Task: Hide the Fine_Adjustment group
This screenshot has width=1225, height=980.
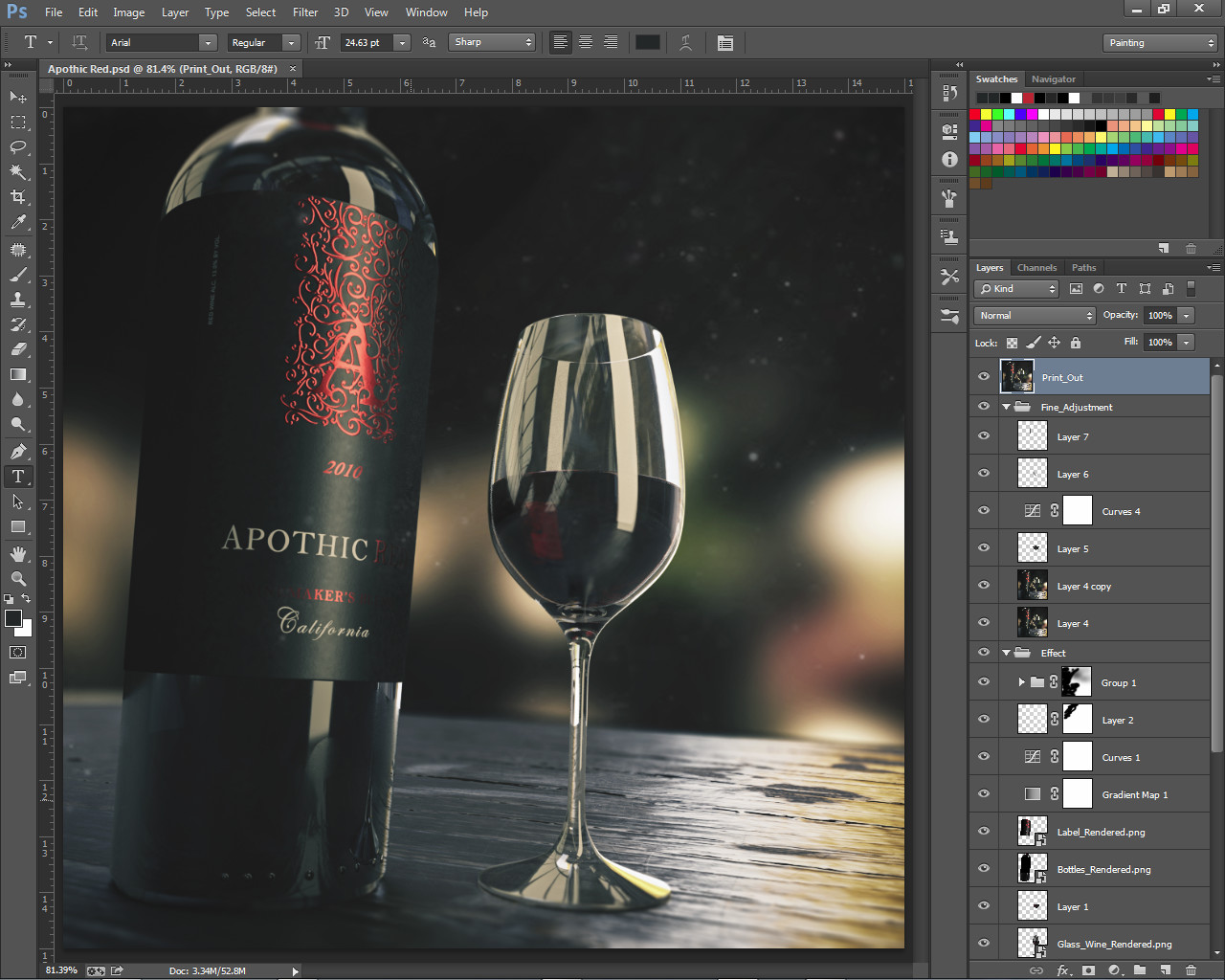Action: (983, 407)
